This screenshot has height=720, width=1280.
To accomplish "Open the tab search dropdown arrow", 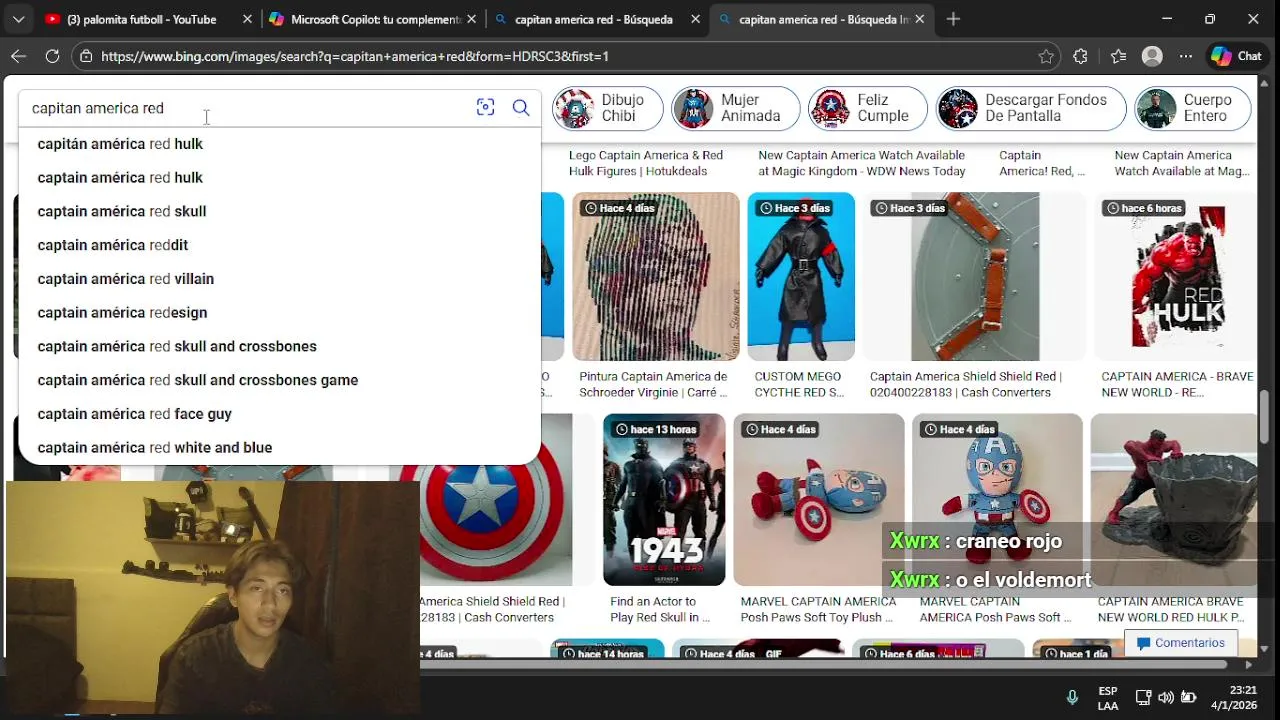I will [x=18, y=19].
